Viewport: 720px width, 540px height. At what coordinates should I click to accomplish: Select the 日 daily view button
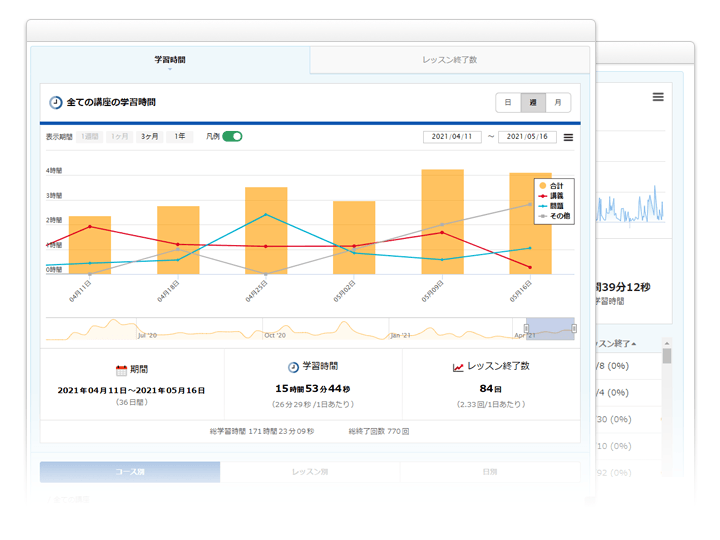click(x=508, y=102)
